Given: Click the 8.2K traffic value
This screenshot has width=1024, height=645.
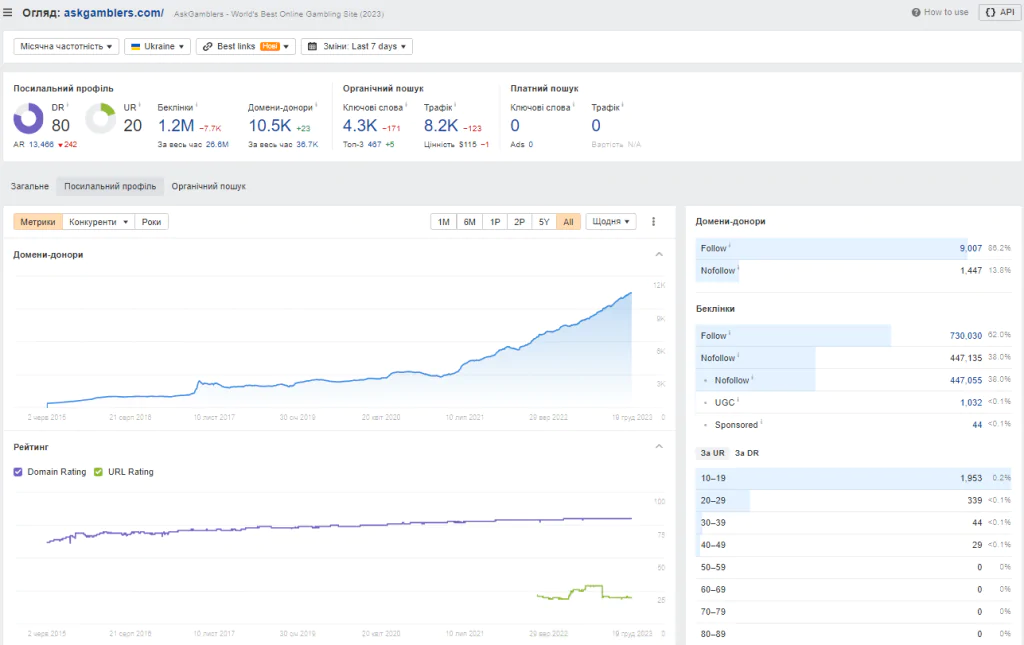Looking at the screenshot, I should [x=441, y=125].
